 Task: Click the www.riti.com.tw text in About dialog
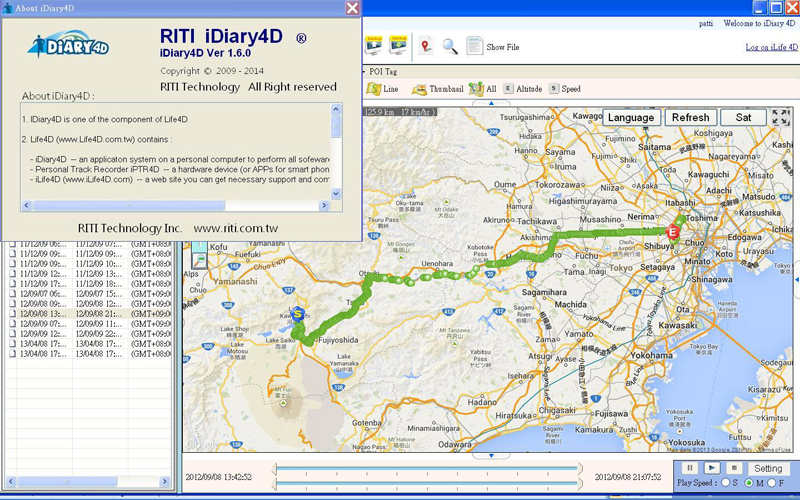point(236,228)
